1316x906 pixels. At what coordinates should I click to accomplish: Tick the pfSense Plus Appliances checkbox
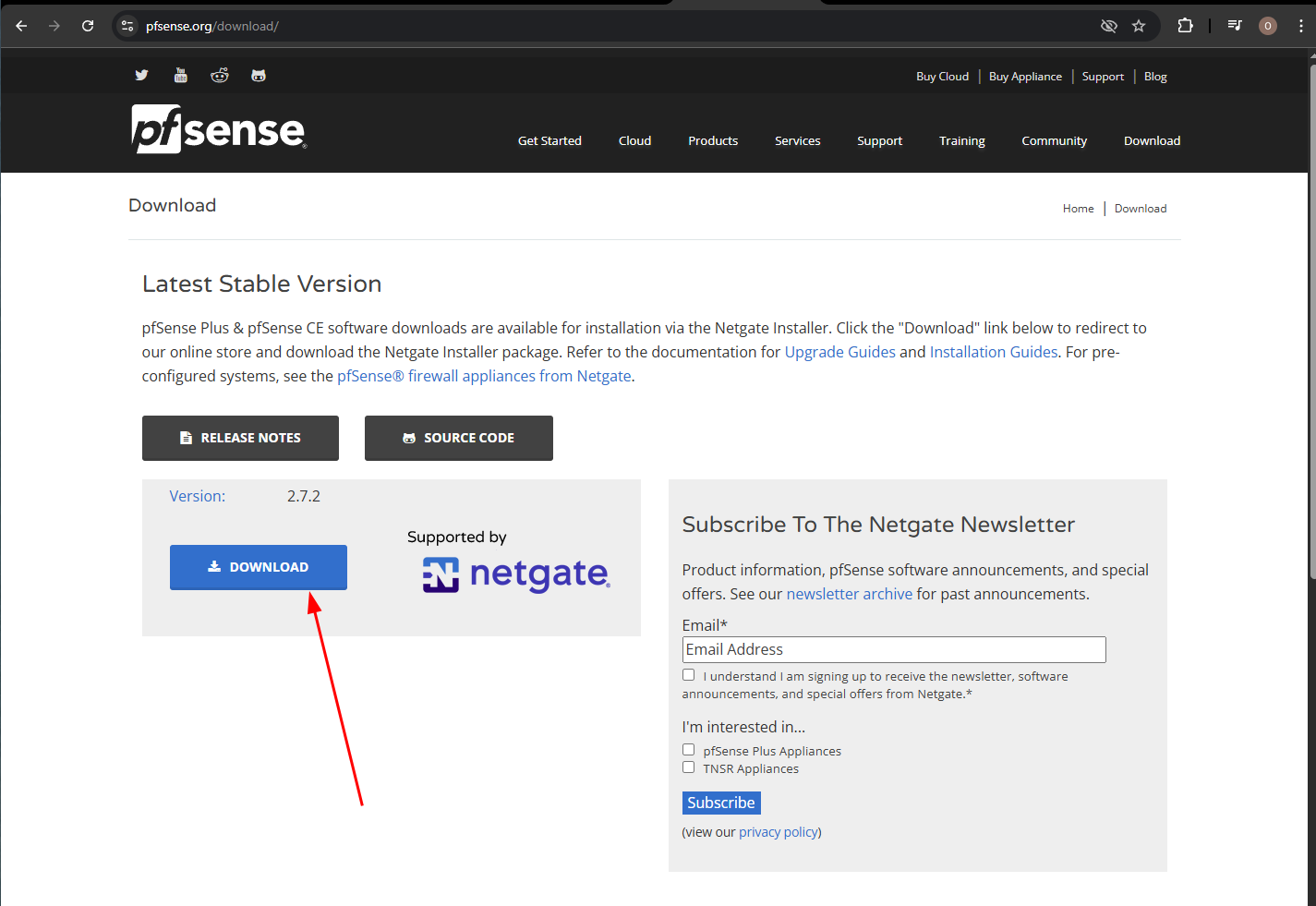pyautogui.click(x=688, y=750)
